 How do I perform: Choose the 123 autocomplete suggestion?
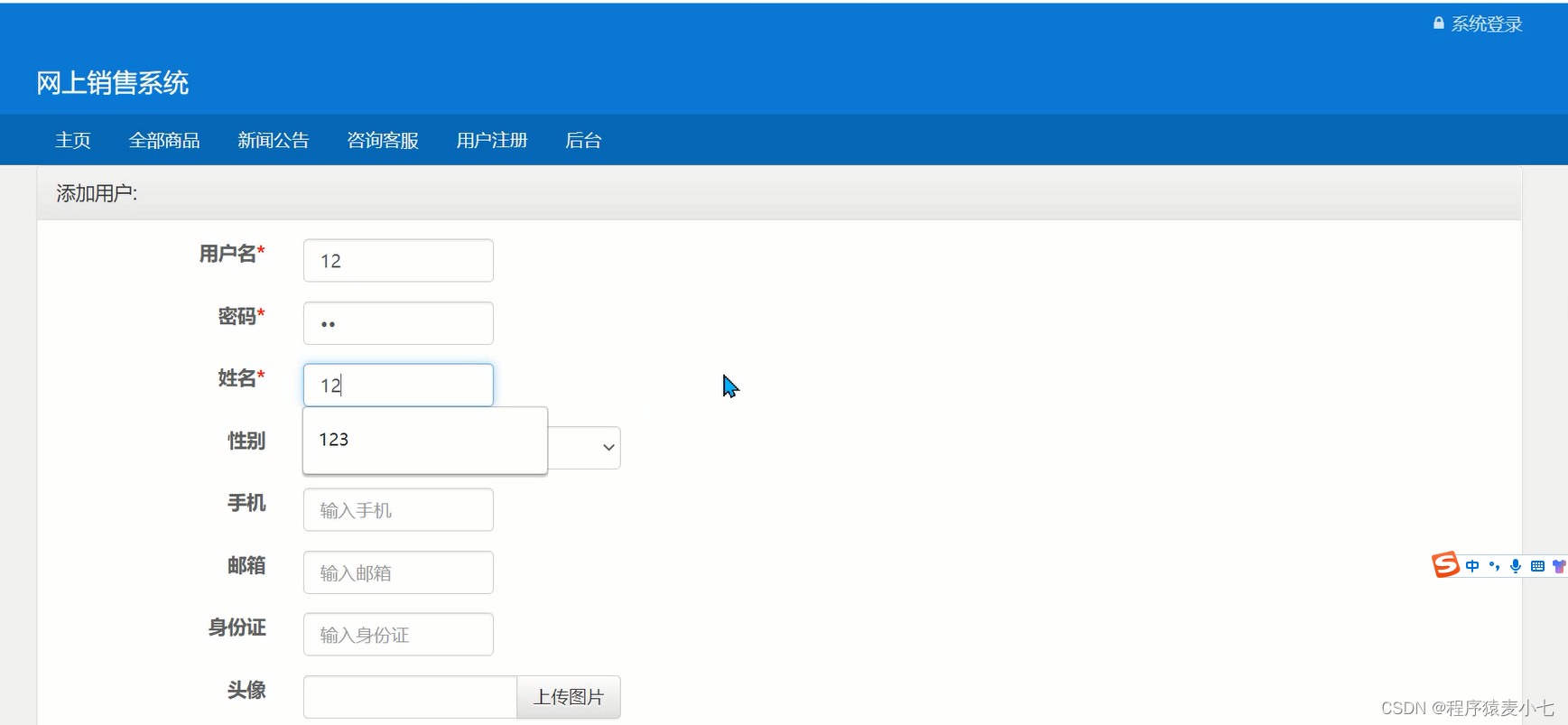tap(425, 440)
